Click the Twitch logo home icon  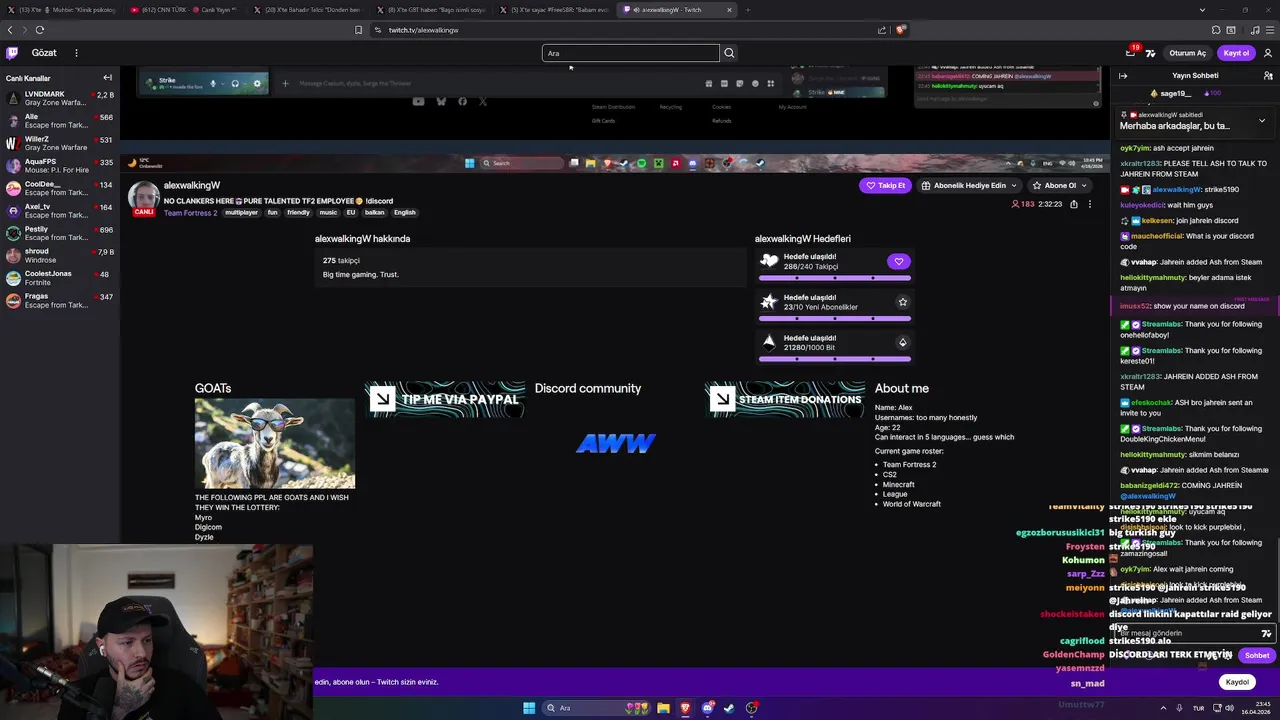12,53
